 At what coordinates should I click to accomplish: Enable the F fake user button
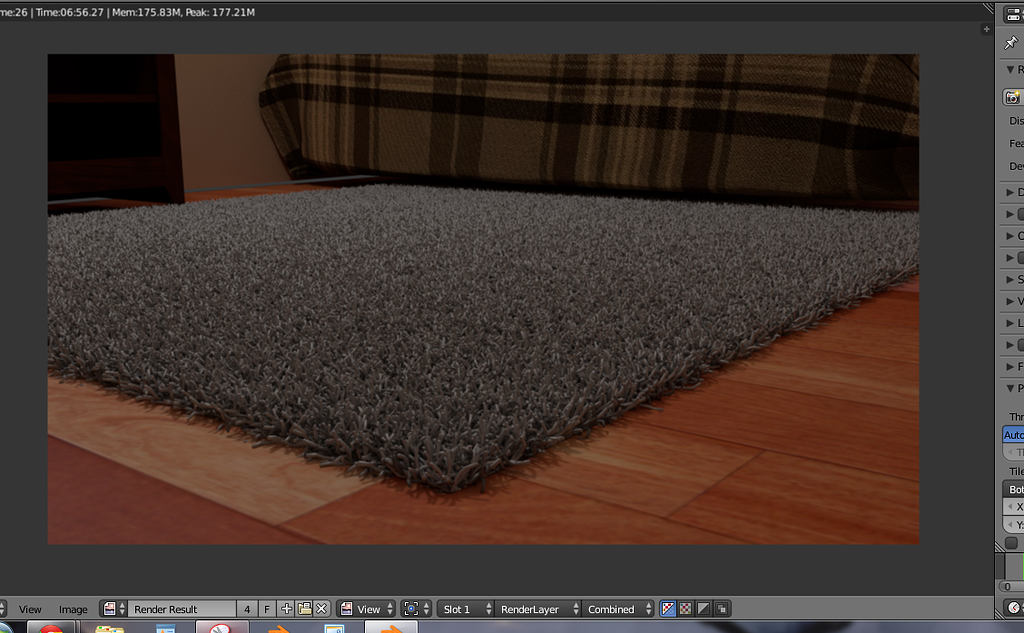tap(266, 609)
